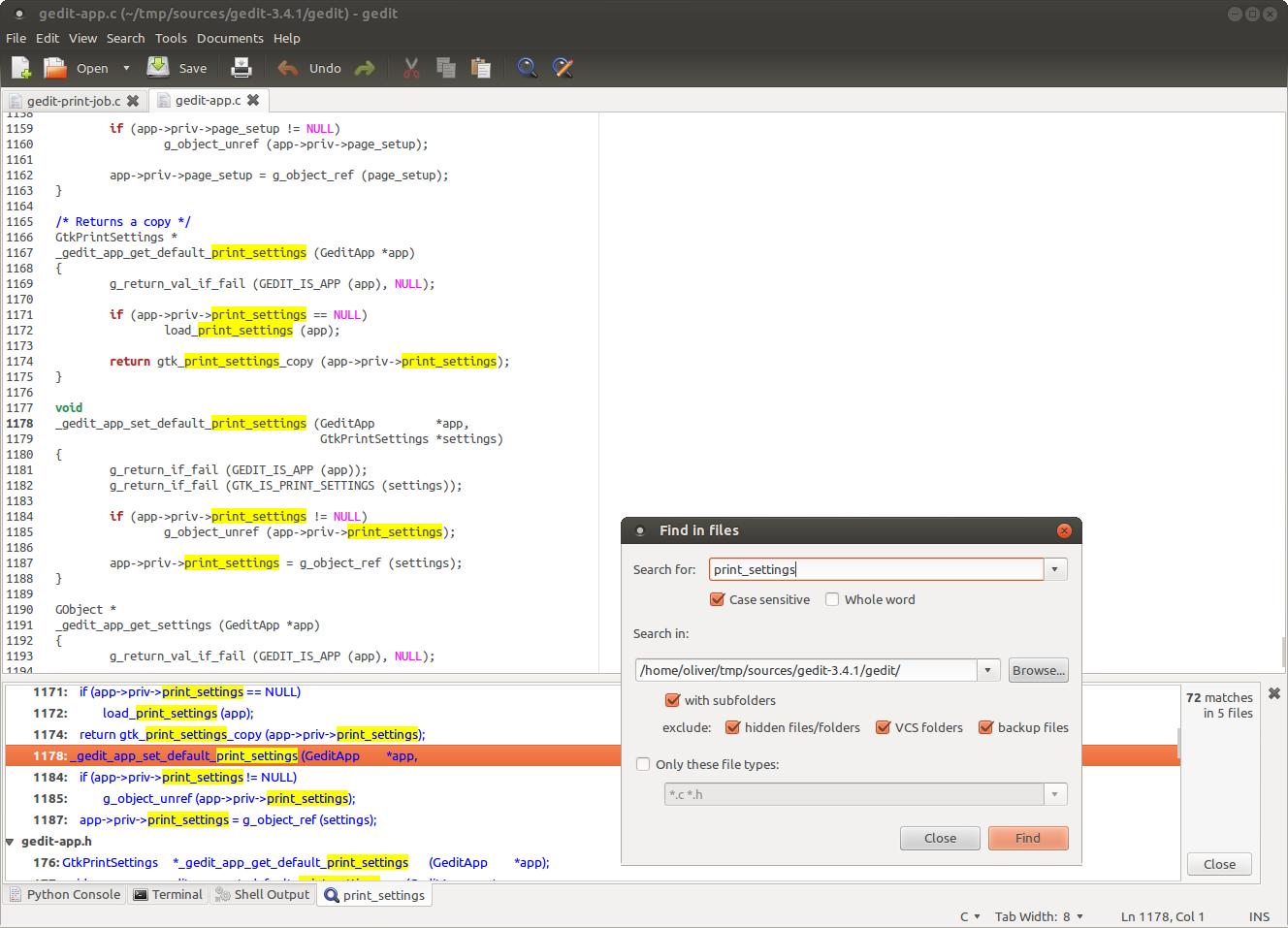Open the Tab Width: 8 selector
Screen dimensions: 1288x928
coord(1039,916)
